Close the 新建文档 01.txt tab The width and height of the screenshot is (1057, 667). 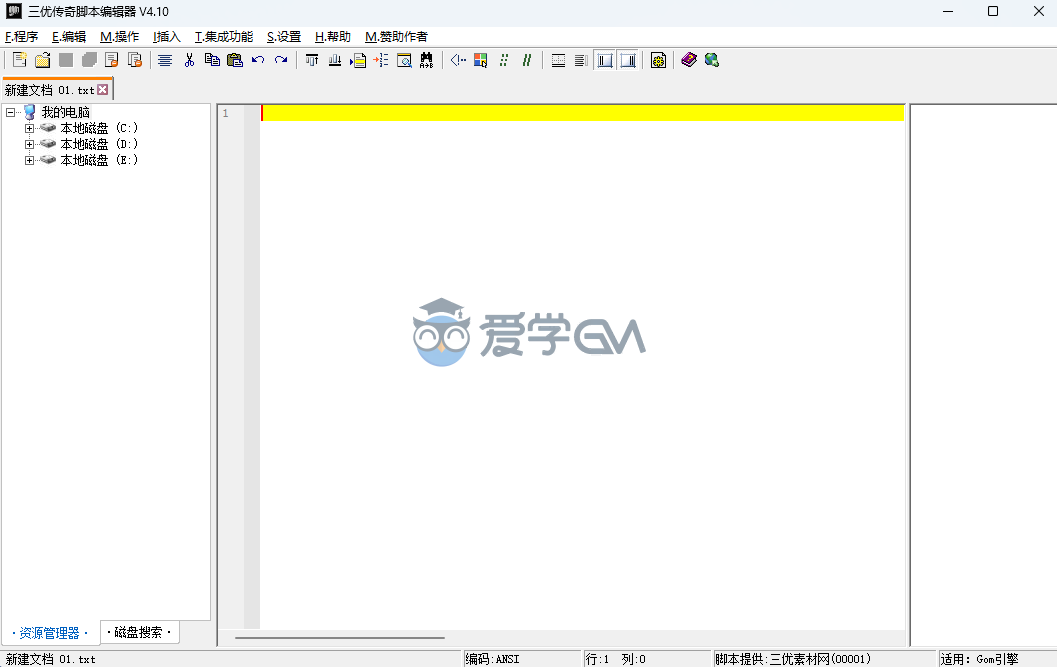click(102, 90)
